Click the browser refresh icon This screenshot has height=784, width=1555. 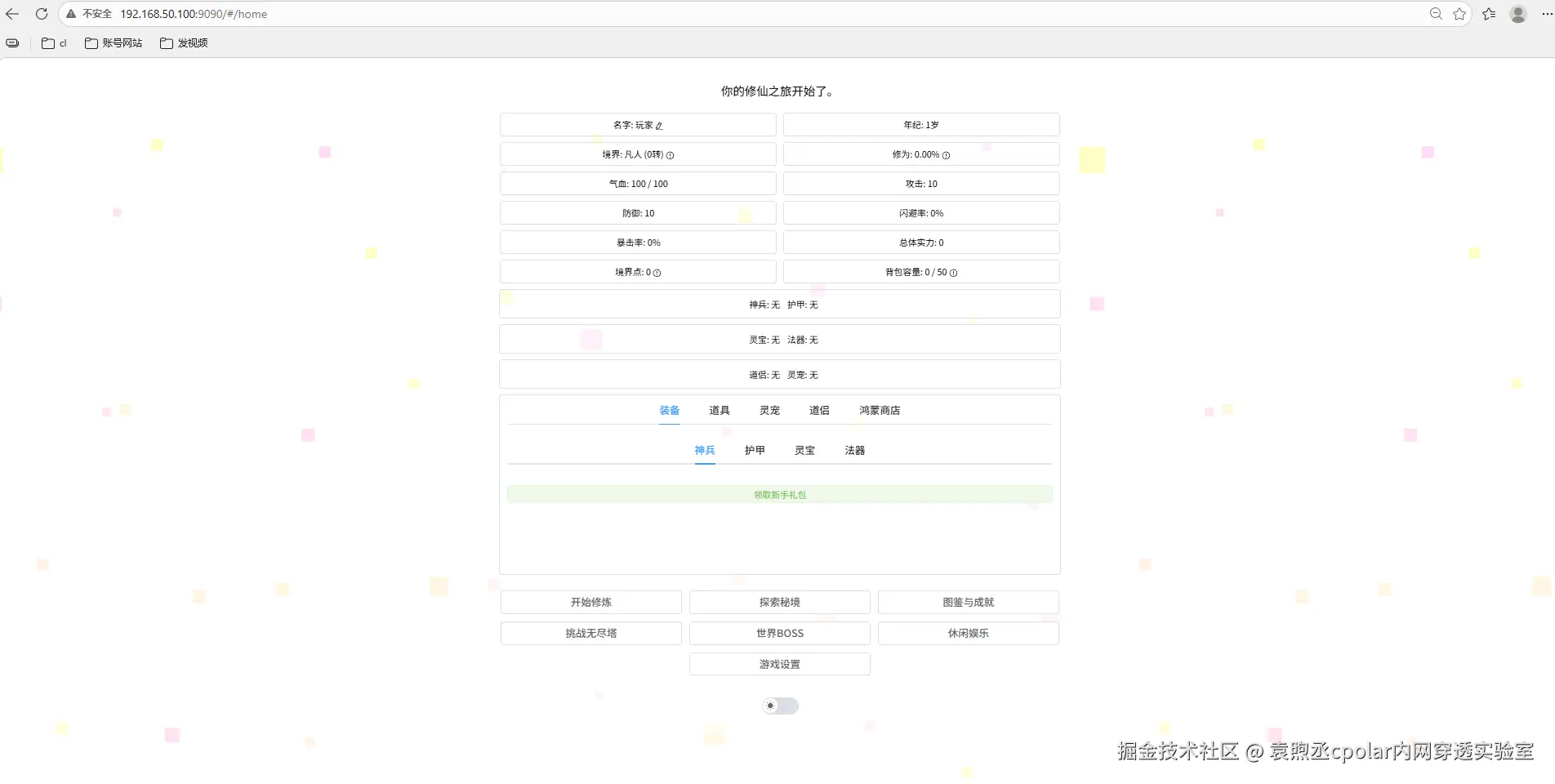tap(41, 13)
